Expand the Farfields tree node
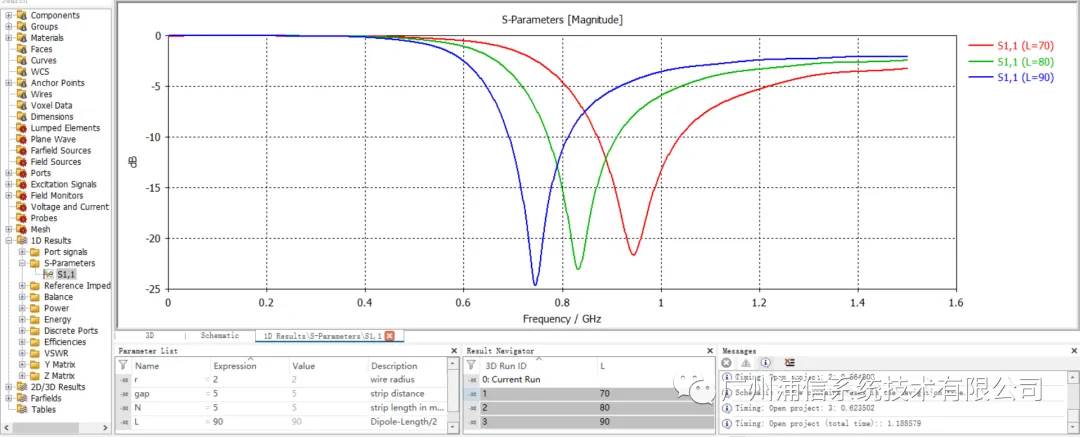This screenshot has height=437, width=1080. [9, 398]
